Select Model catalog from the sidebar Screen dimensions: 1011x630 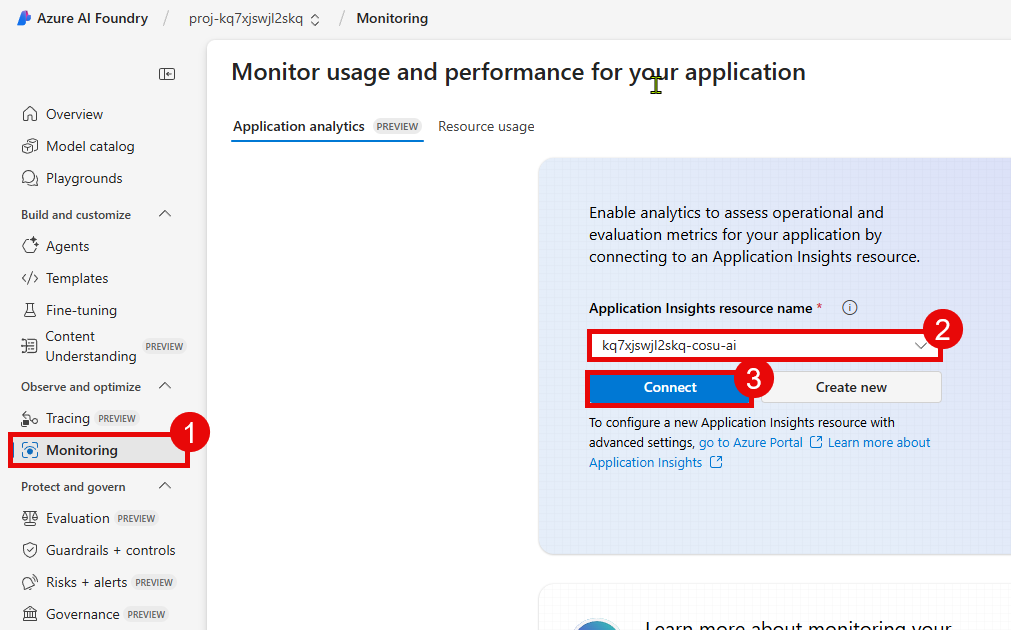point(88,145)
